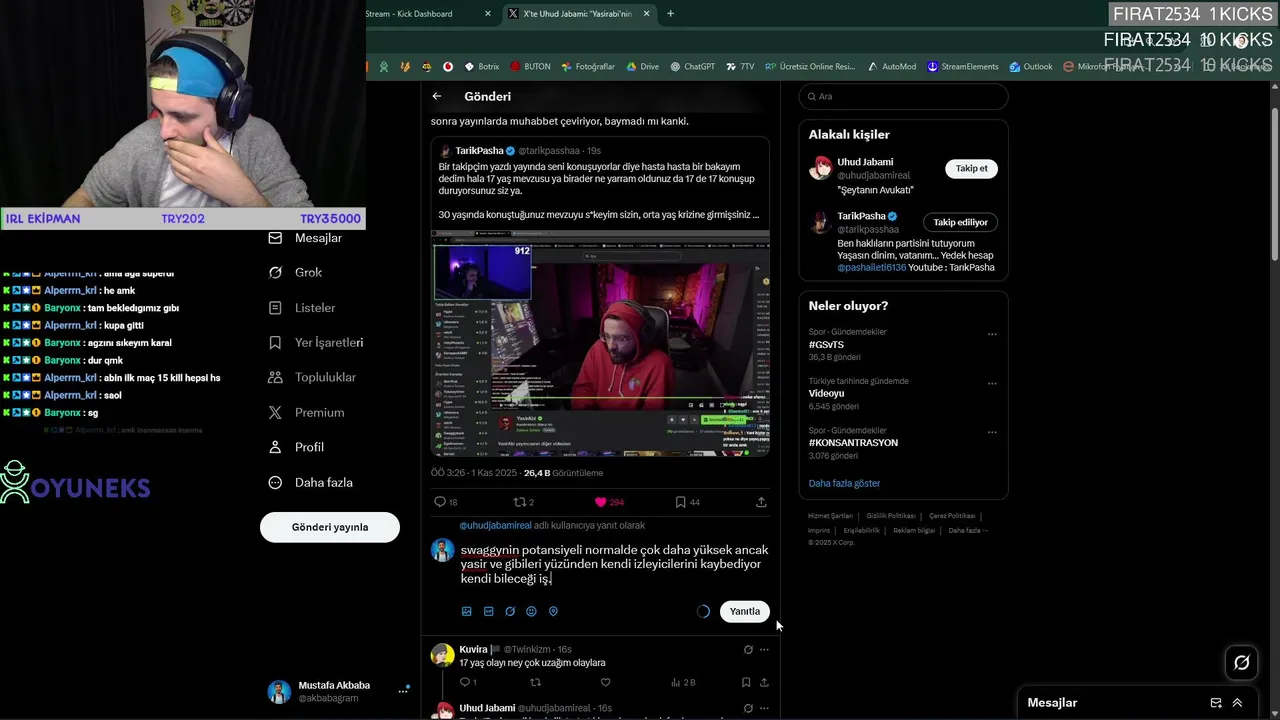Open the Botrix bookmark
This screenshot has height=720, width=1280.
pos(482,67)
